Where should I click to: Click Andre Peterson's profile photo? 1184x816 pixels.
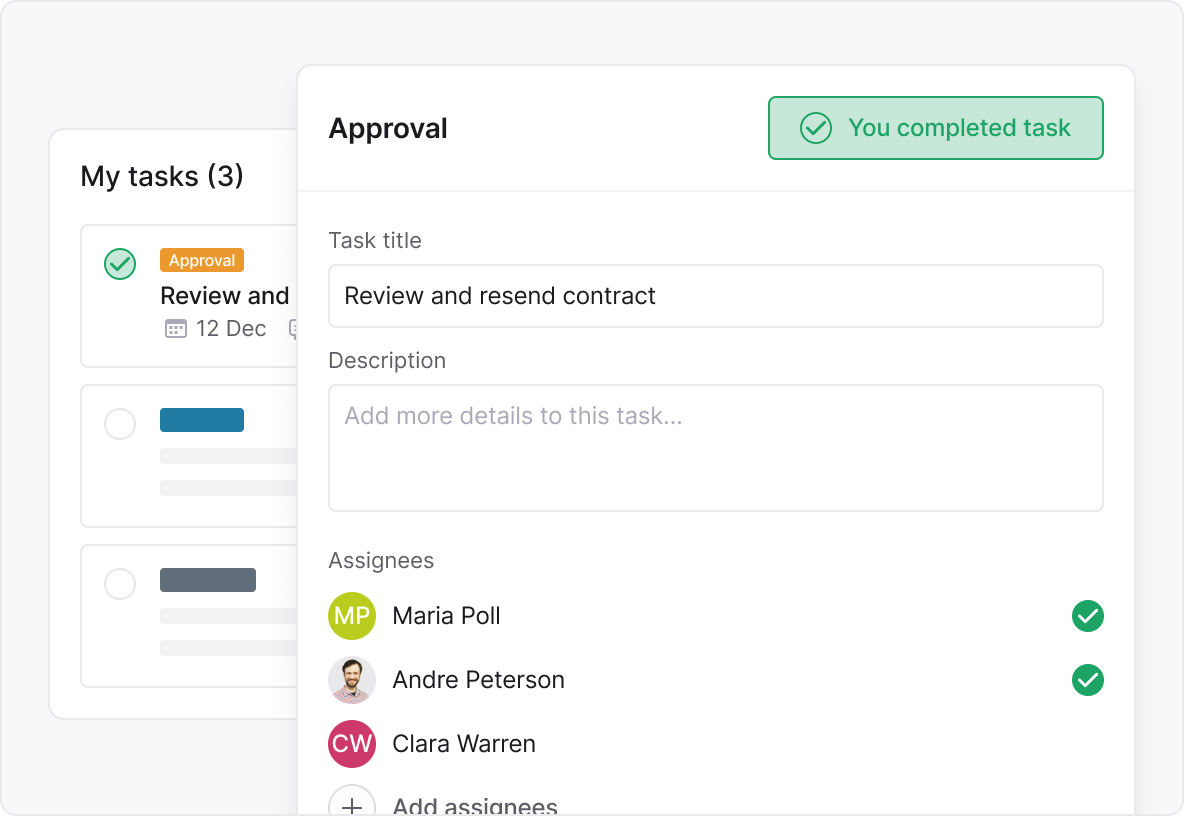coord(352,680)
